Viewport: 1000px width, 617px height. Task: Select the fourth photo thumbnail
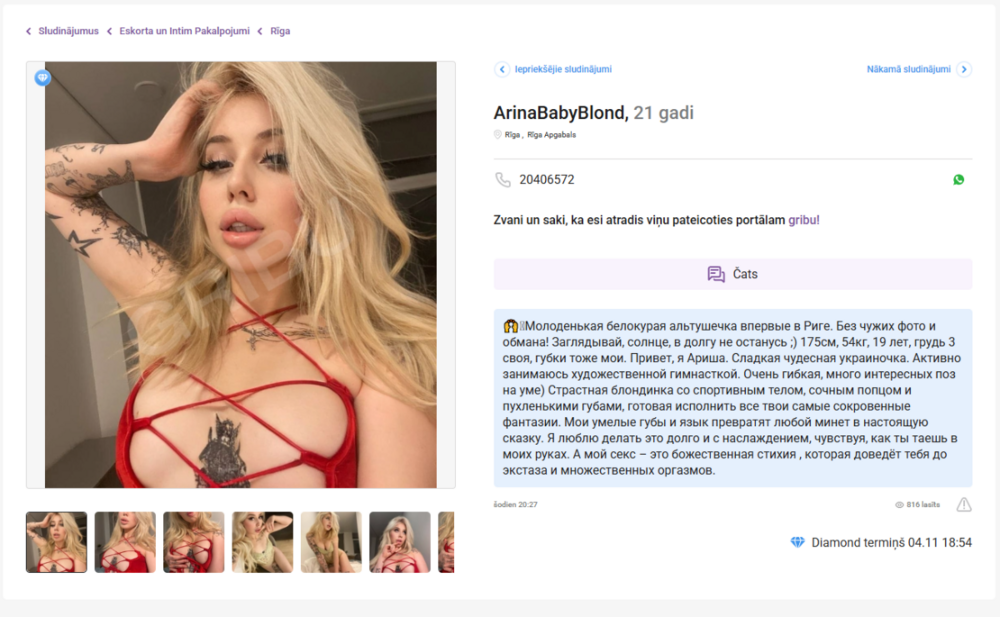tap(263, 542)
